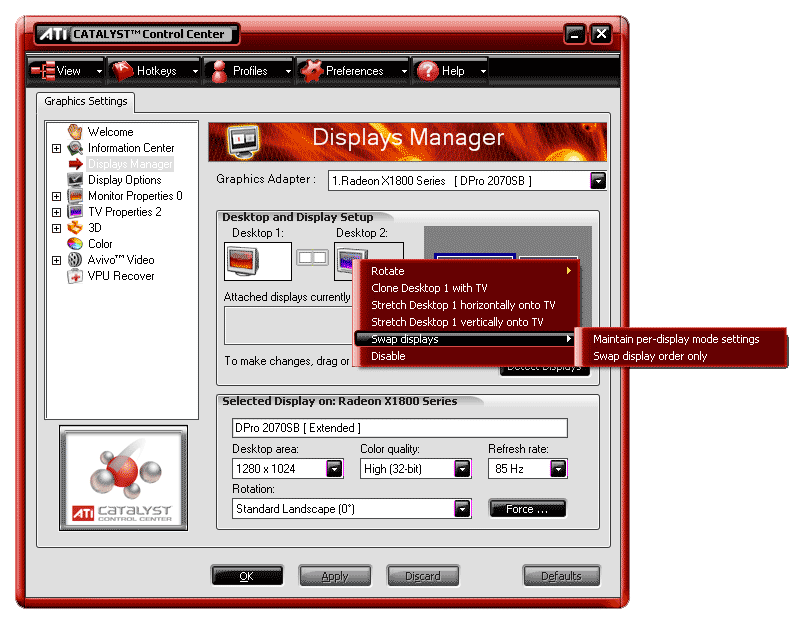
Task: Click the Monitor Properties 0 icon
Action: (75, 196)
